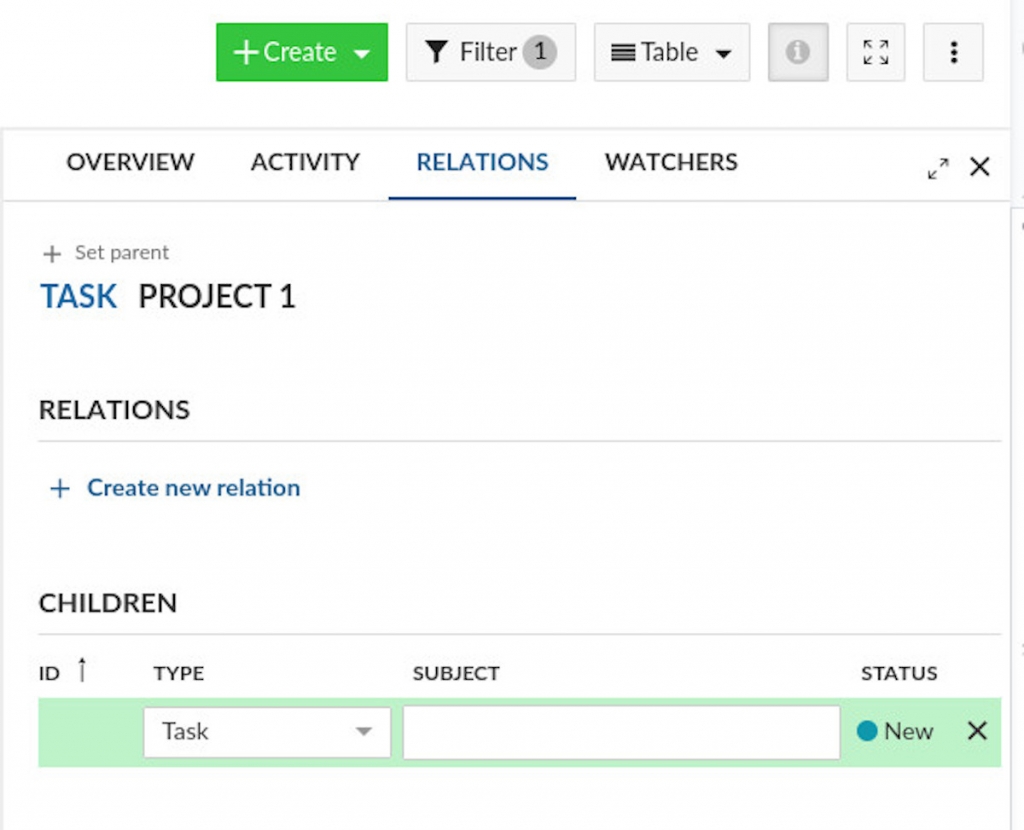Image resolution: width=1024 pixels, height=830 pixels.
Task: Click the info icon in the toolbar
Action: pos(797,52)
